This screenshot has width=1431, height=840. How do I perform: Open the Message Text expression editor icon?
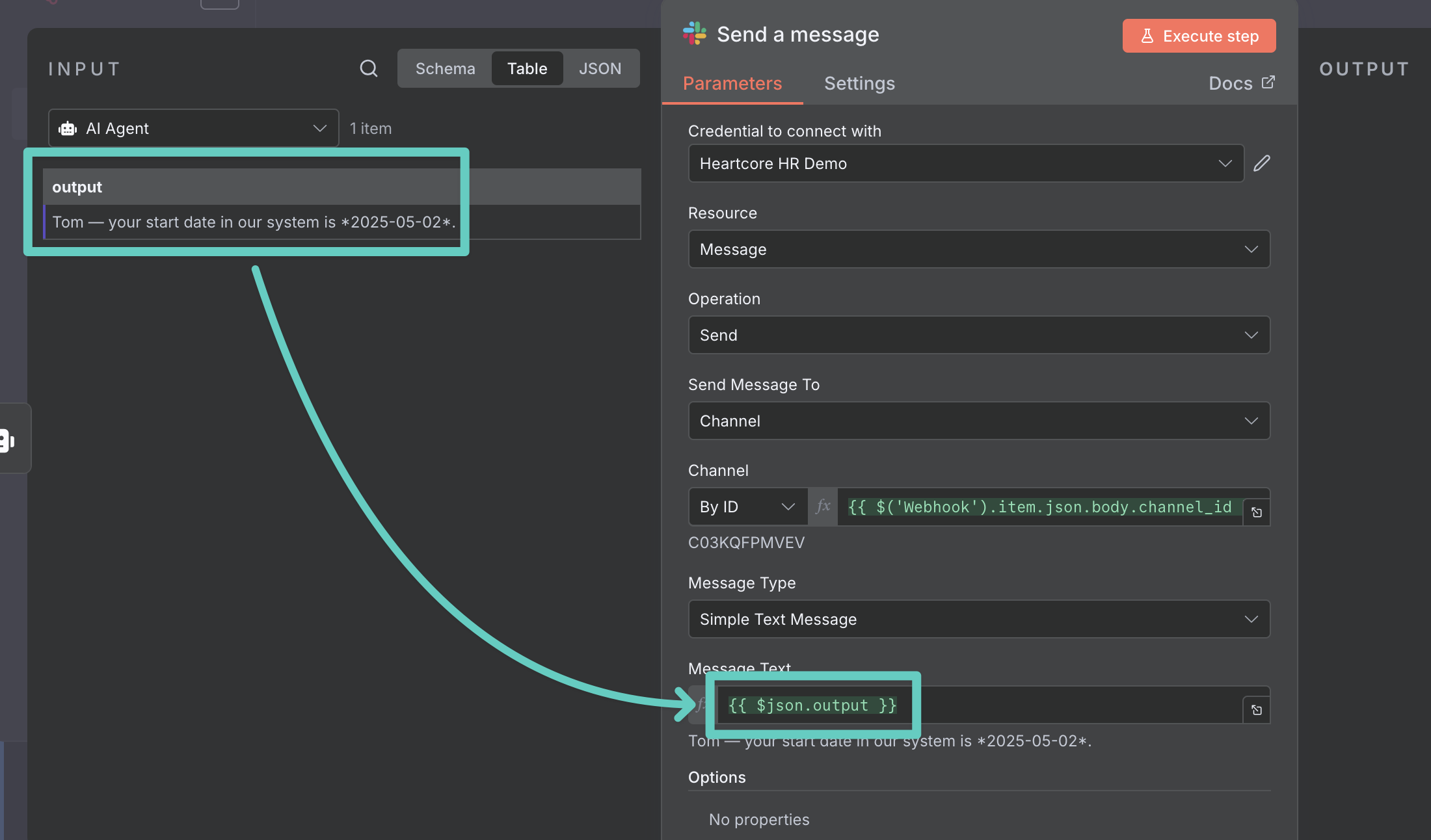click(x=1256, y=710)
